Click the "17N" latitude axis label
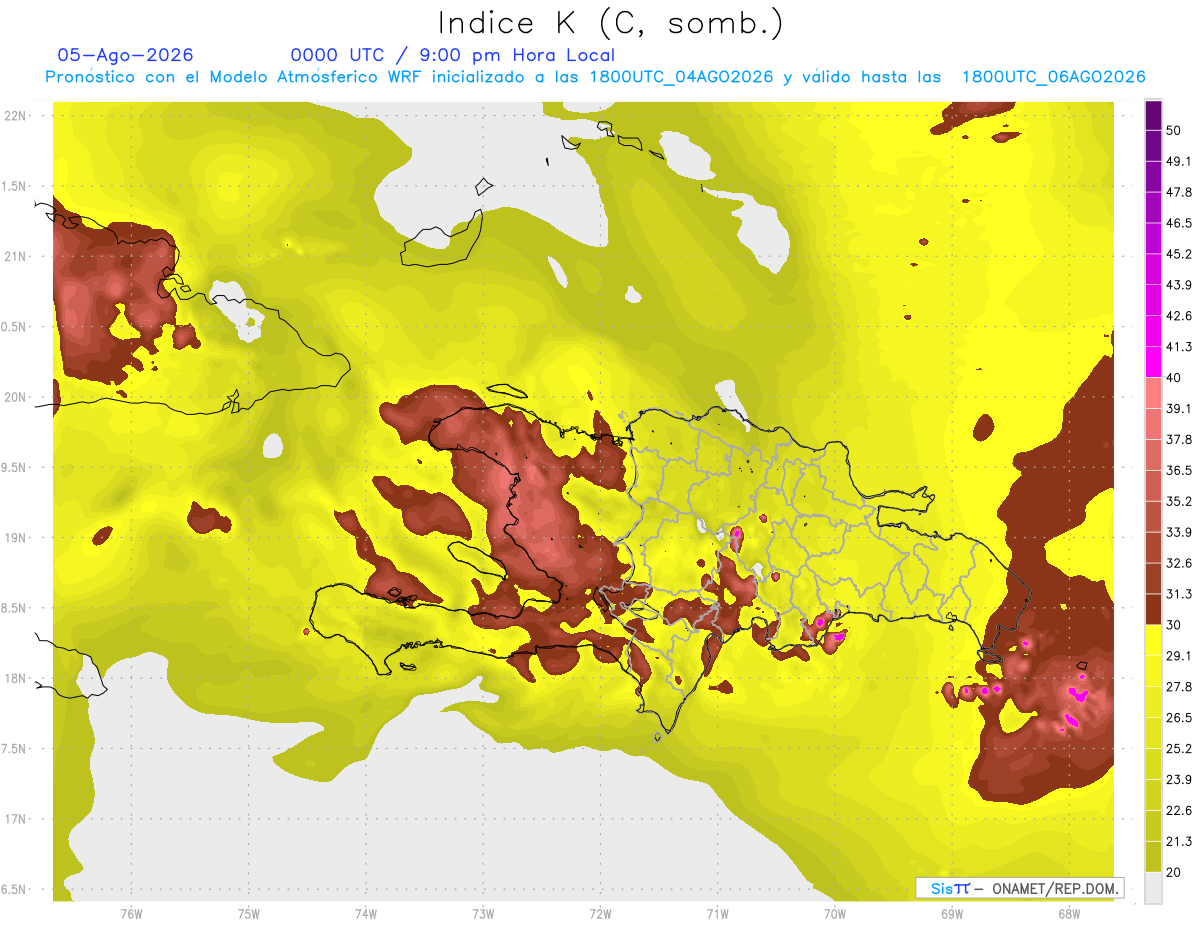The width and height of the screenshot is (1200, 927). 15,820
